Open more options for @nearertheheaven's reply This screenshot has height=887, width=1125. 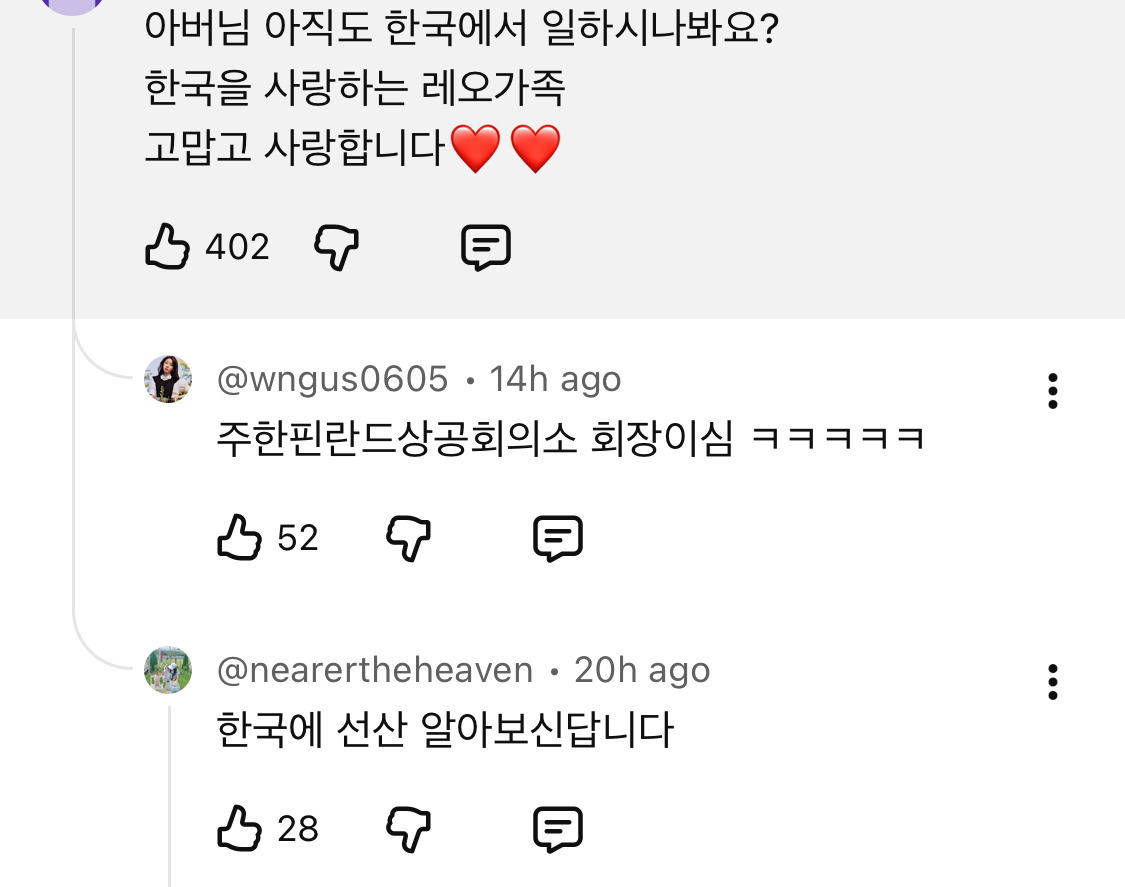[1052, 681]
